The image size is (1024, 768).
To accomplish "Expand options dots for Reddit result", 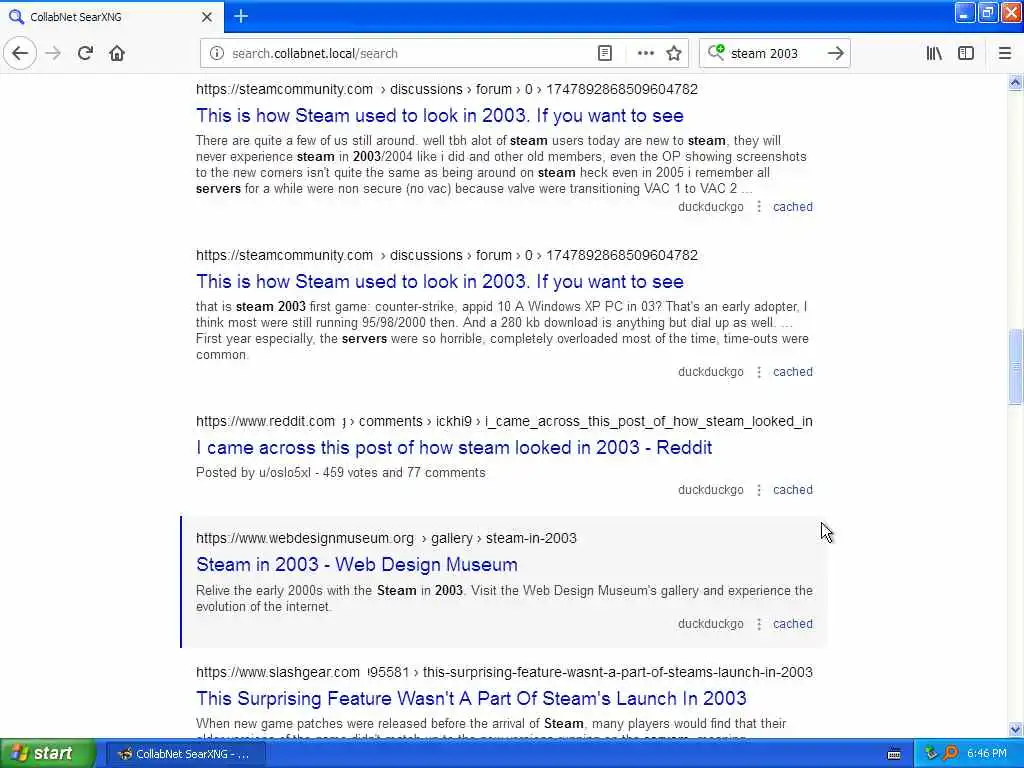I will coord(759,490).
